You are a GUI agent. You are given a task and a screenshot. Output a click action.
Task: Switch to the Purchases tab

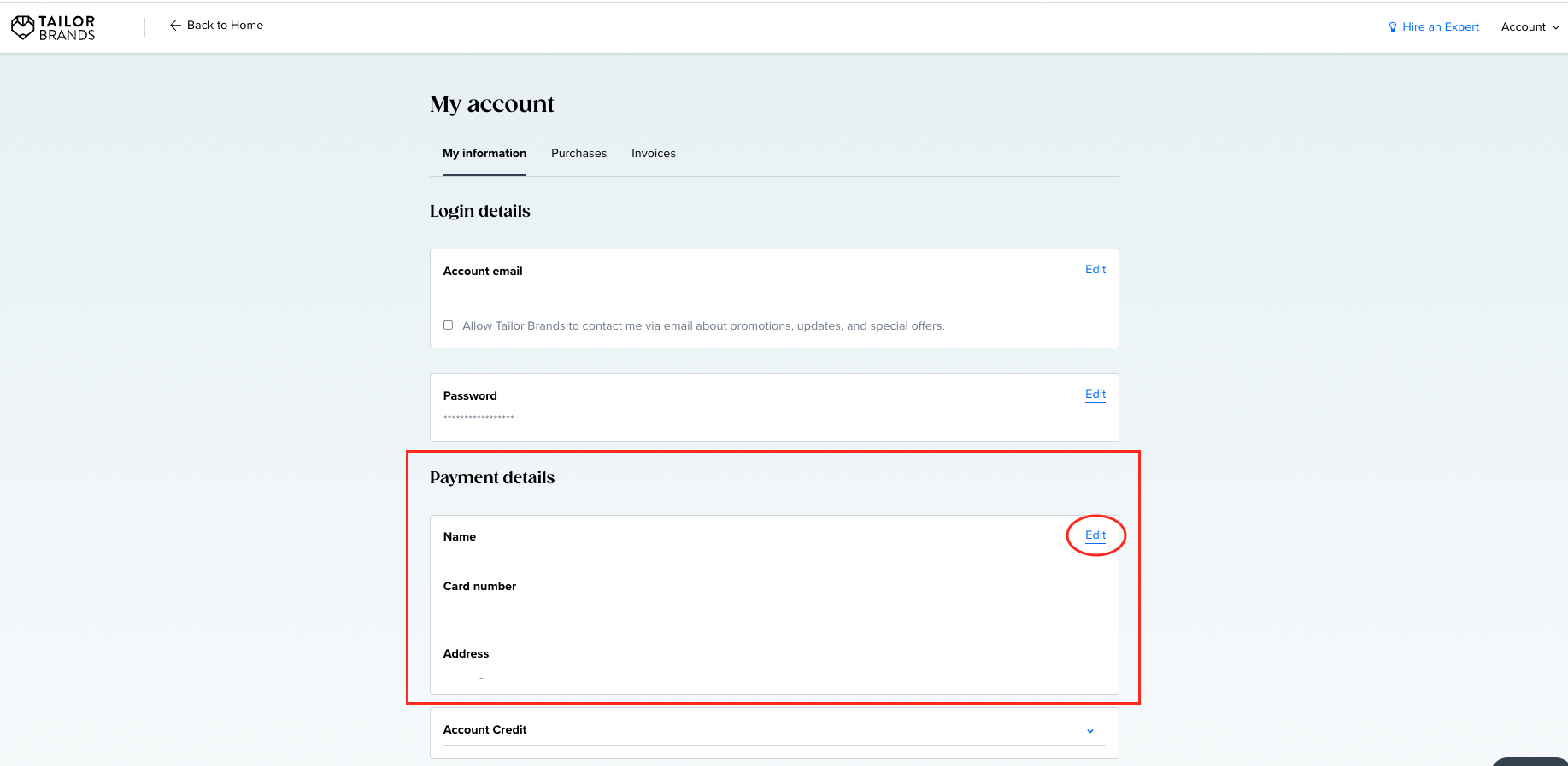[578, 154]
